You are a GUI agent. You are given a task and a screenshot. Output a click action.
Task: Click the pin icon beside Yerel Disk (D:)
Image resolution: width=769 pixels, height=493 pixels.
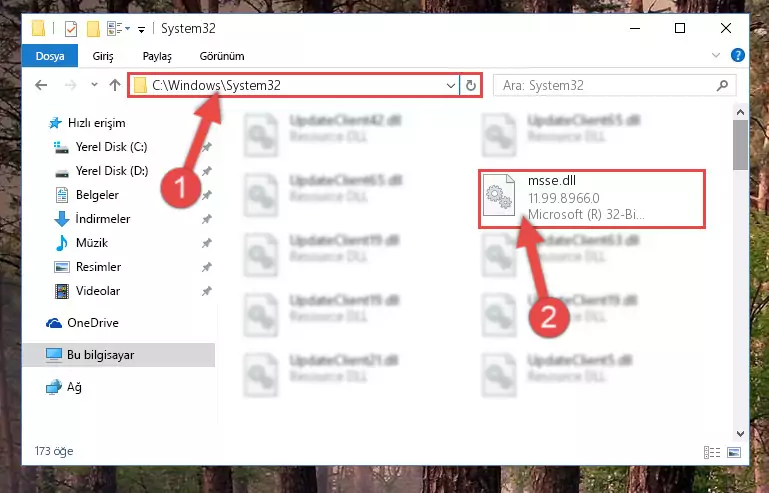(207, 171)
